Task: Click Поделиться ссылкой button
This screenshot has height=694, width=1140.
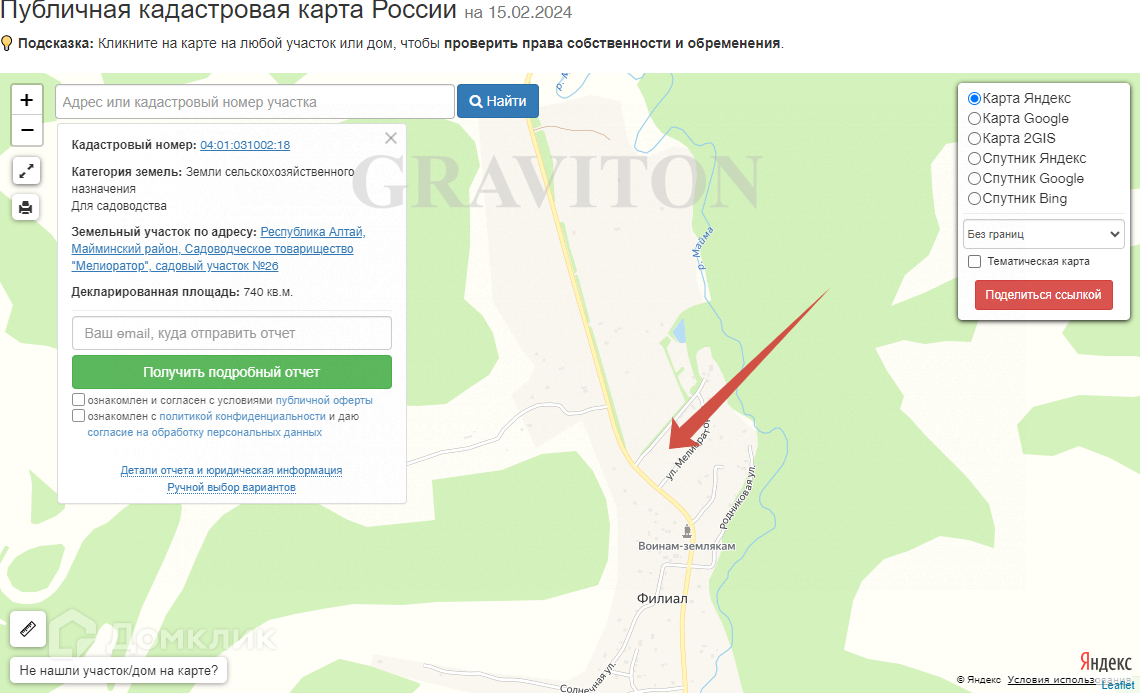Action: [x=1043, y=295]
